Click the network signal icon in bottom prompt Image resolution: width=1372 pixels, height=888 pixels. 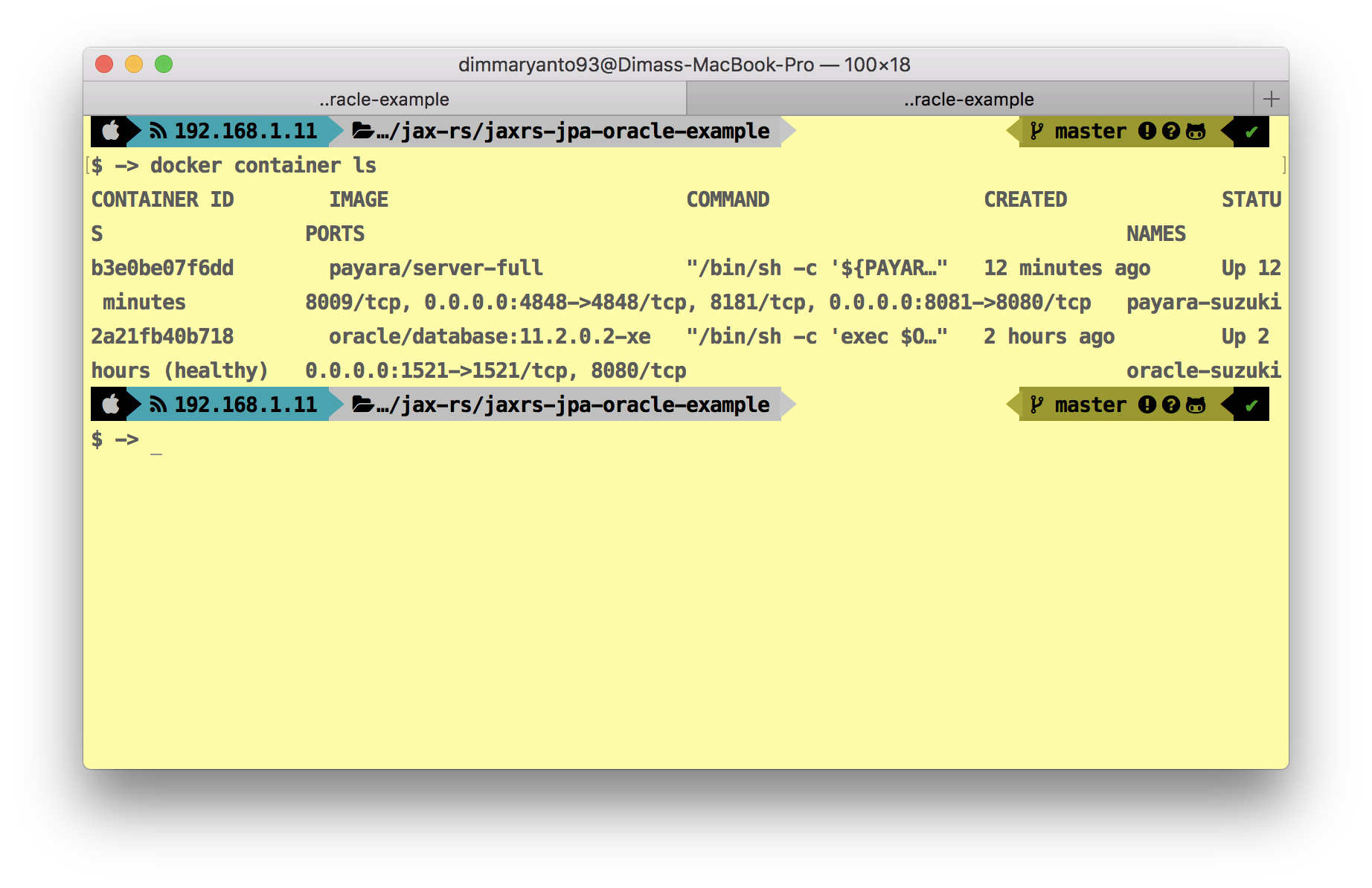tap(158, 405)
